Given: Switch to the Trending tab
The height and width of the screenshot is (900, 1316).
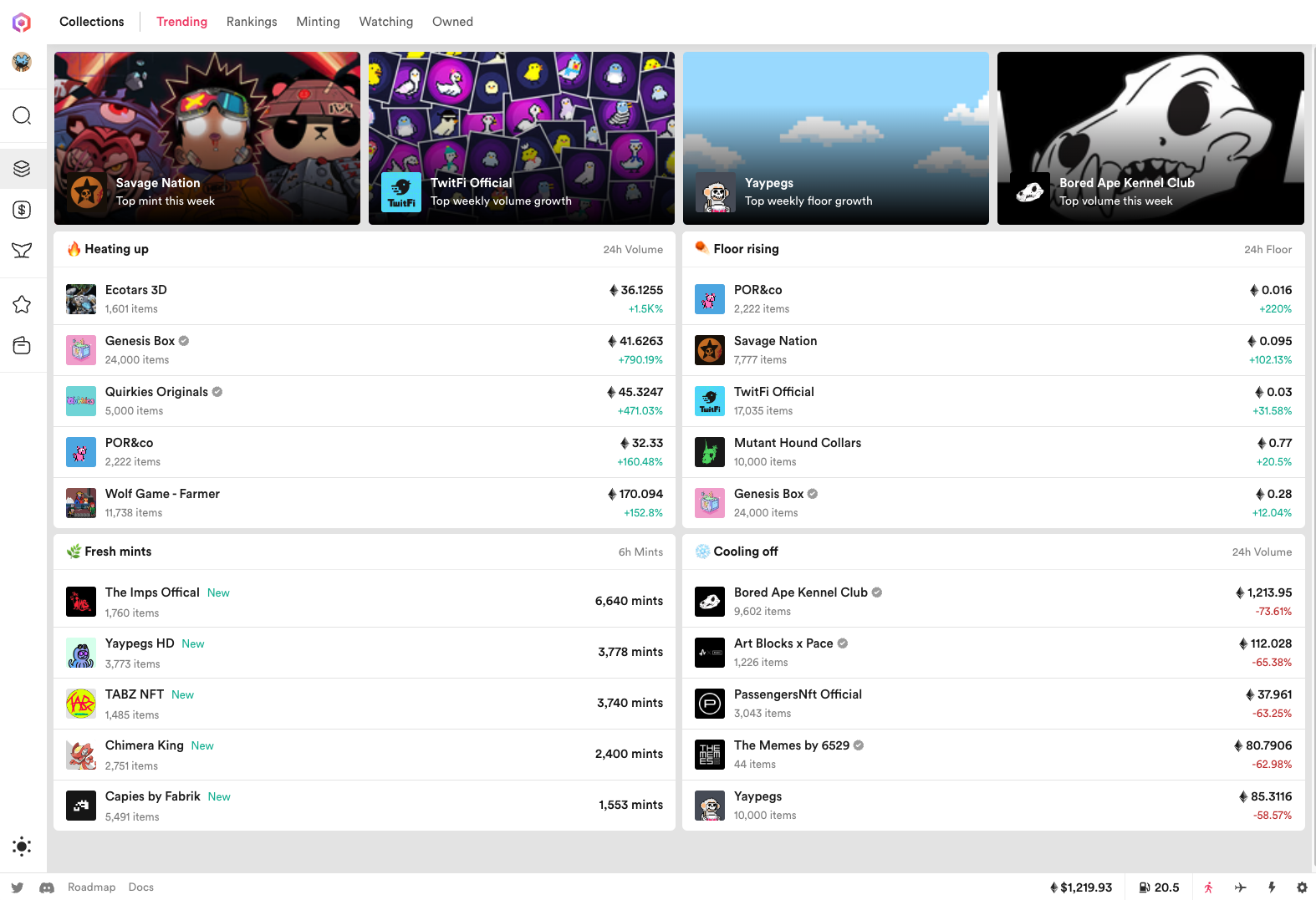Looking at the screenshot, I should 181,22.
